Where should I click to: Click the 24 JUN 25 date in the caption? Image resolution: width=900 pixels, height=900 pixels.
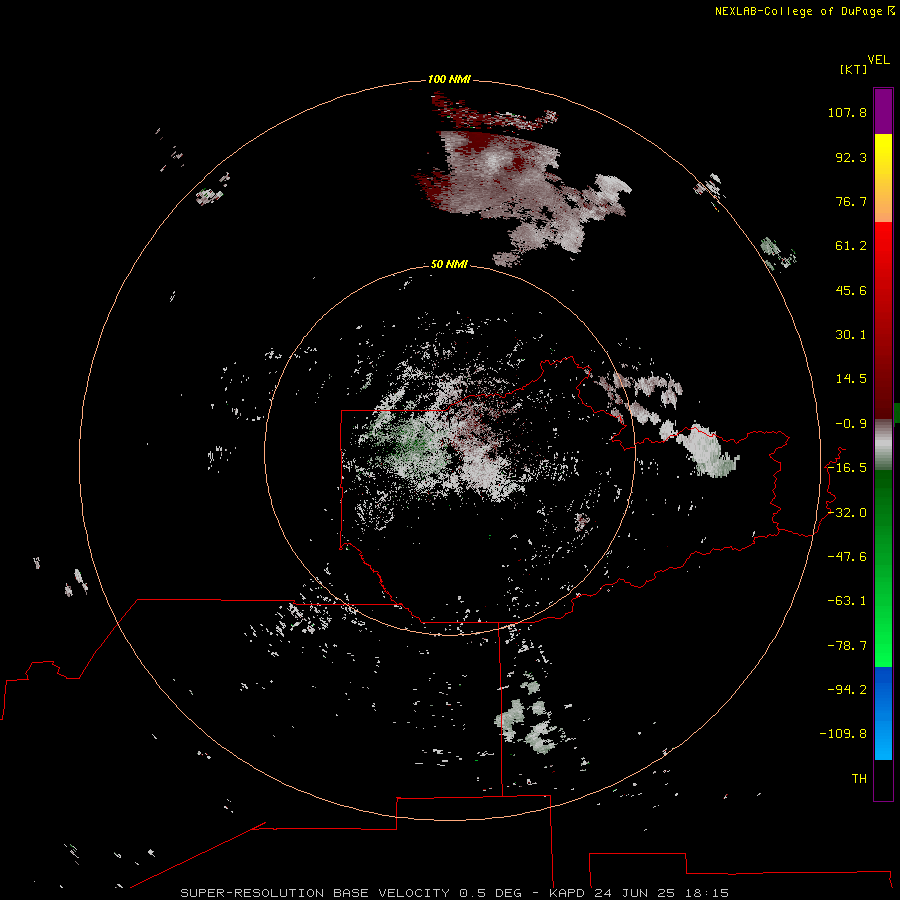(637, 893)
